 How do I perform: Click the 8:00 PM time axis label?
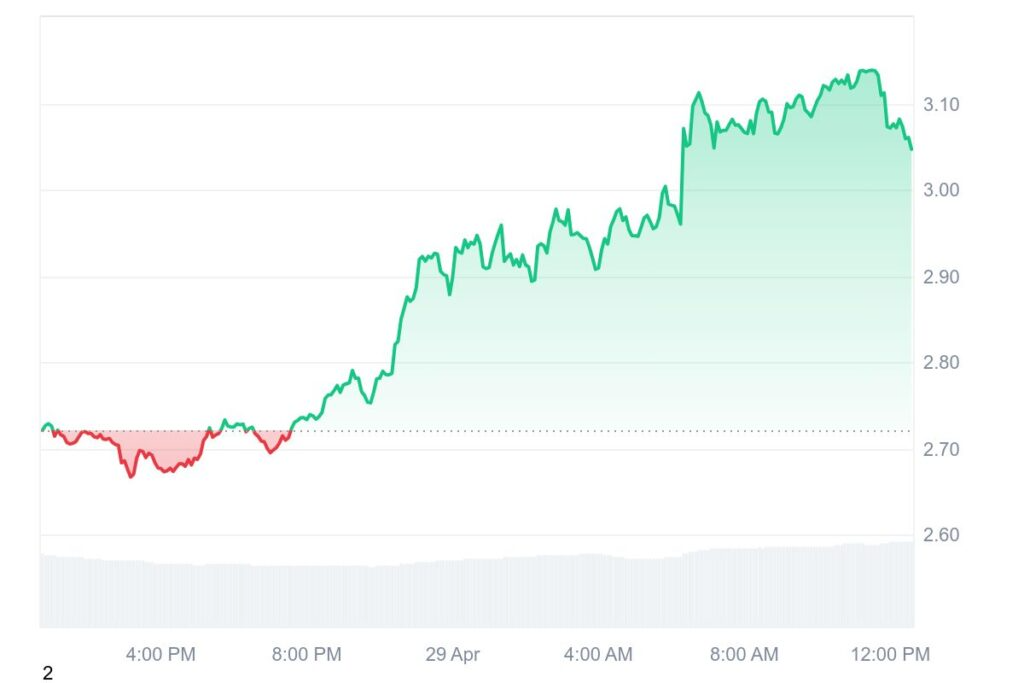point(306,655)
